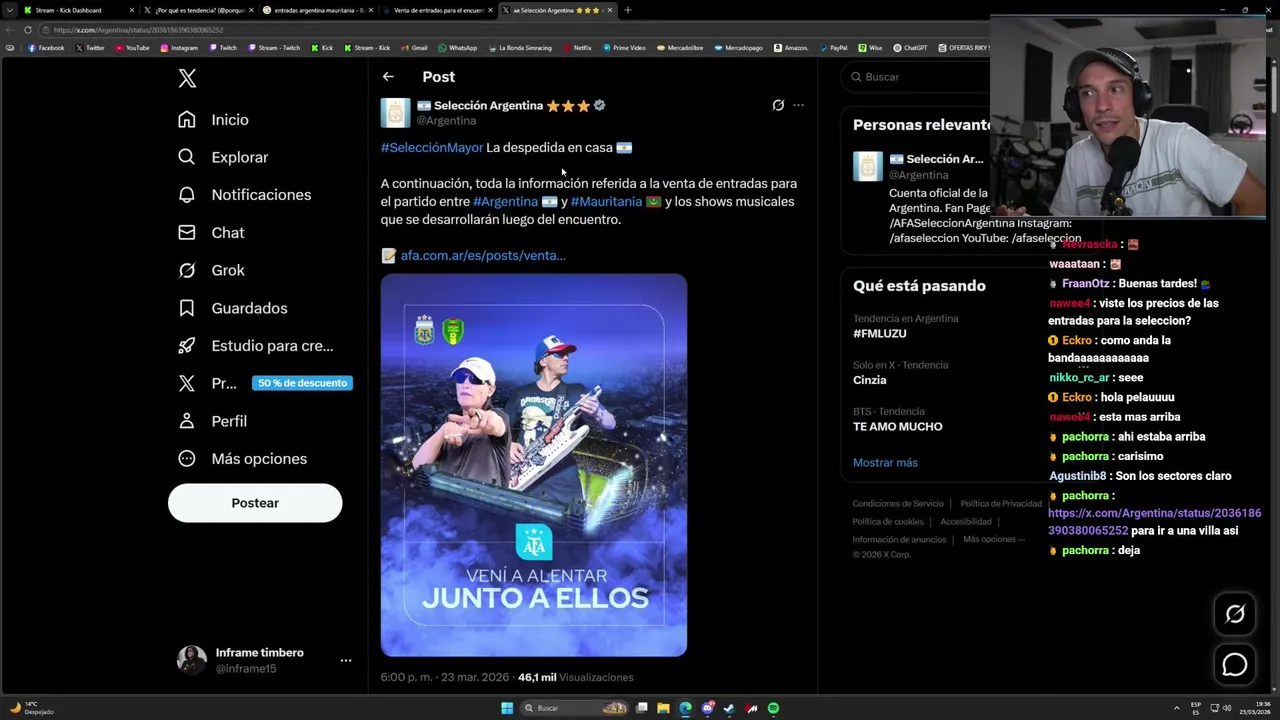
Task: Open Guardados bookmarks in the sidebar
Action: pyautogui.click(x=232, y=308)
